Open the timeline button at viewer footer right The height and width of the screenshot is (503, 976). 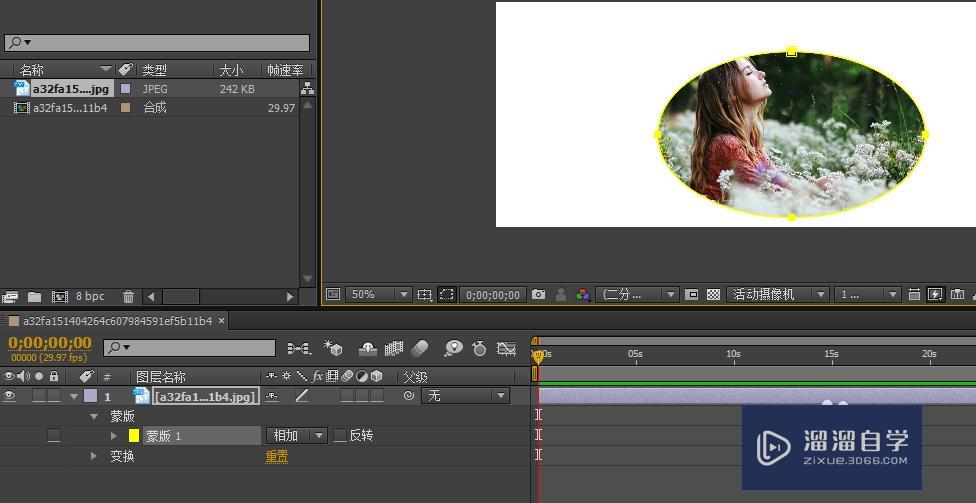tap(958, 294)
